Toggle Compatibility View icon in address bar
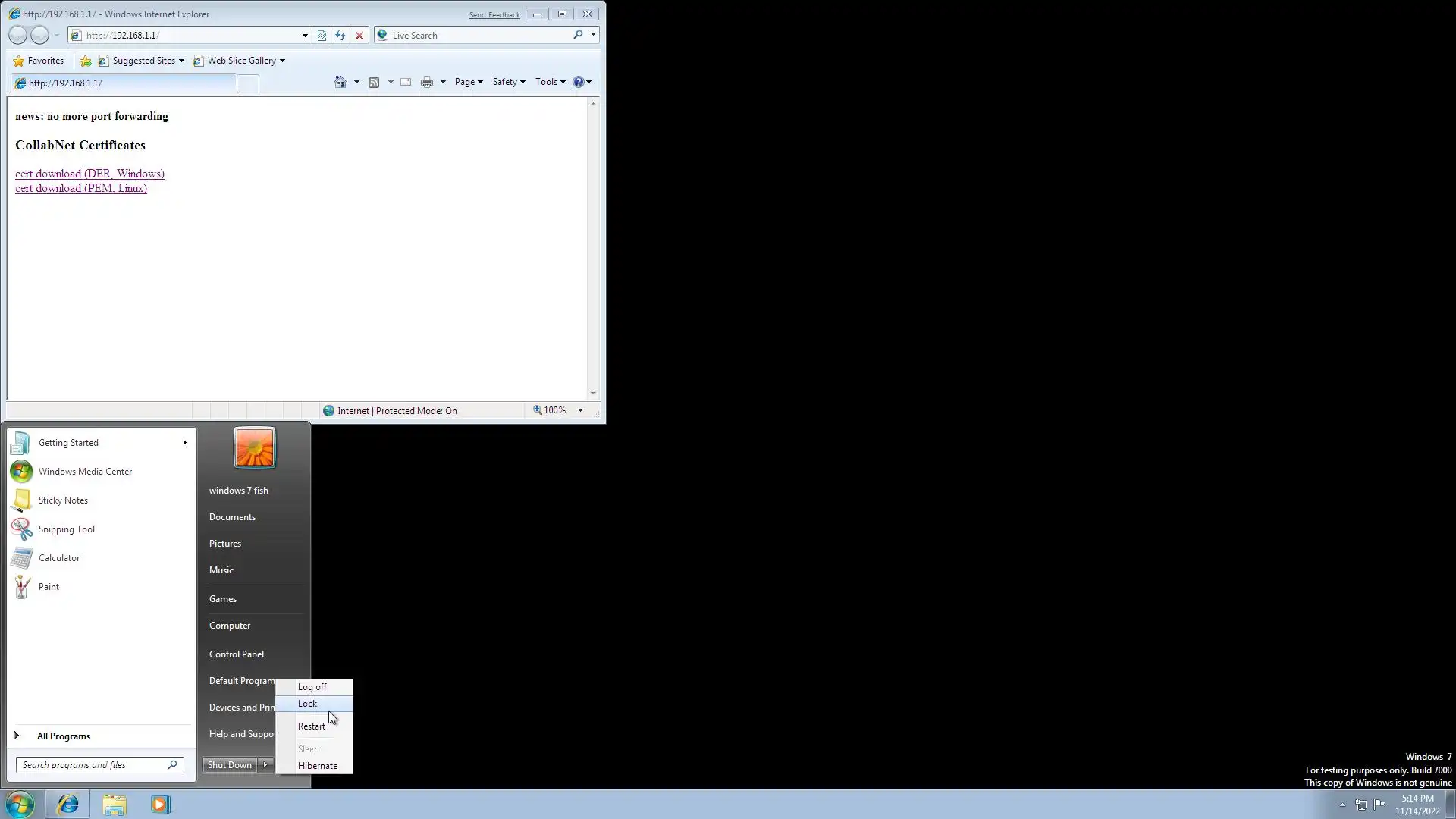Image resolution: width=1456 pixels, height=819 pixels. click(322, 35)
